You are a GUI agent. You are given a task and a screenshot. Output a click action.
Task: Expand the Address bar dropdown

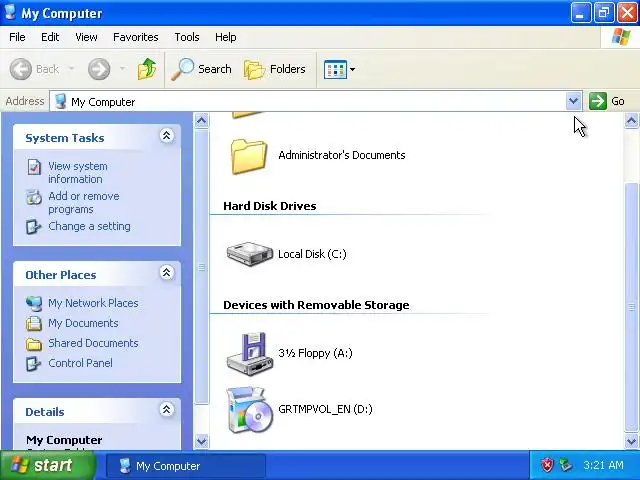pos(573,101)
